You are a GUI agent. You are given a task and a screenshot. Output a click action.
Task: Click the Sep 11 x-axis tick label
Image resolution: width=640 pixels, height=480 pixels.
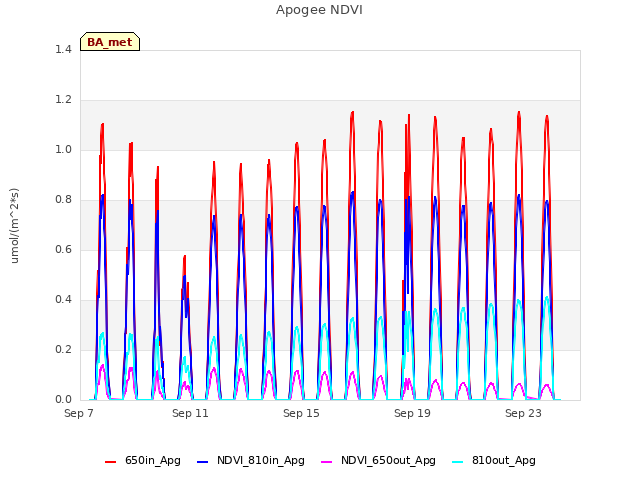pos(190,413)
